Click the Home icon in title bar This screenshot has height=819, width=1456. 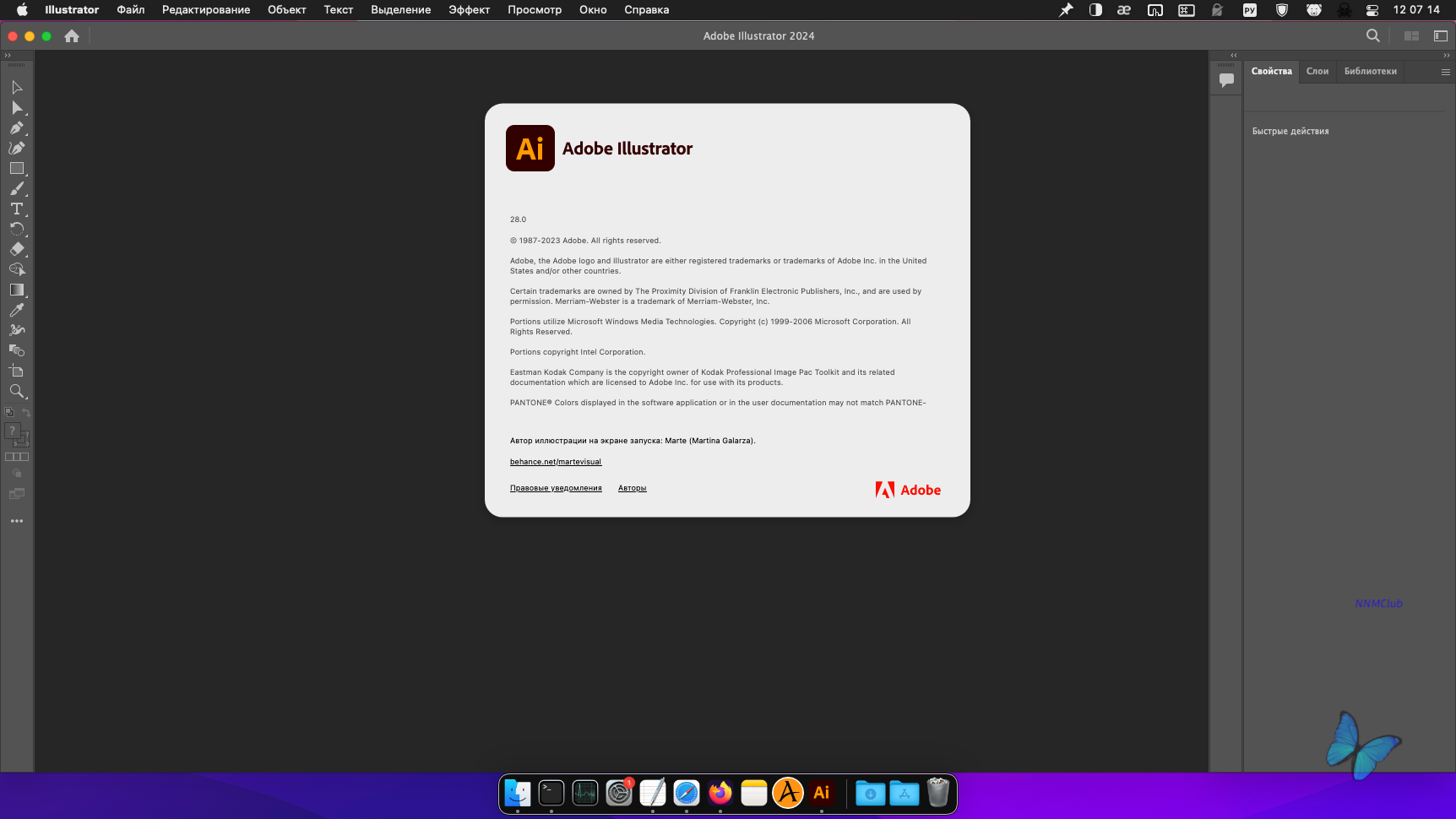(72, 36)
